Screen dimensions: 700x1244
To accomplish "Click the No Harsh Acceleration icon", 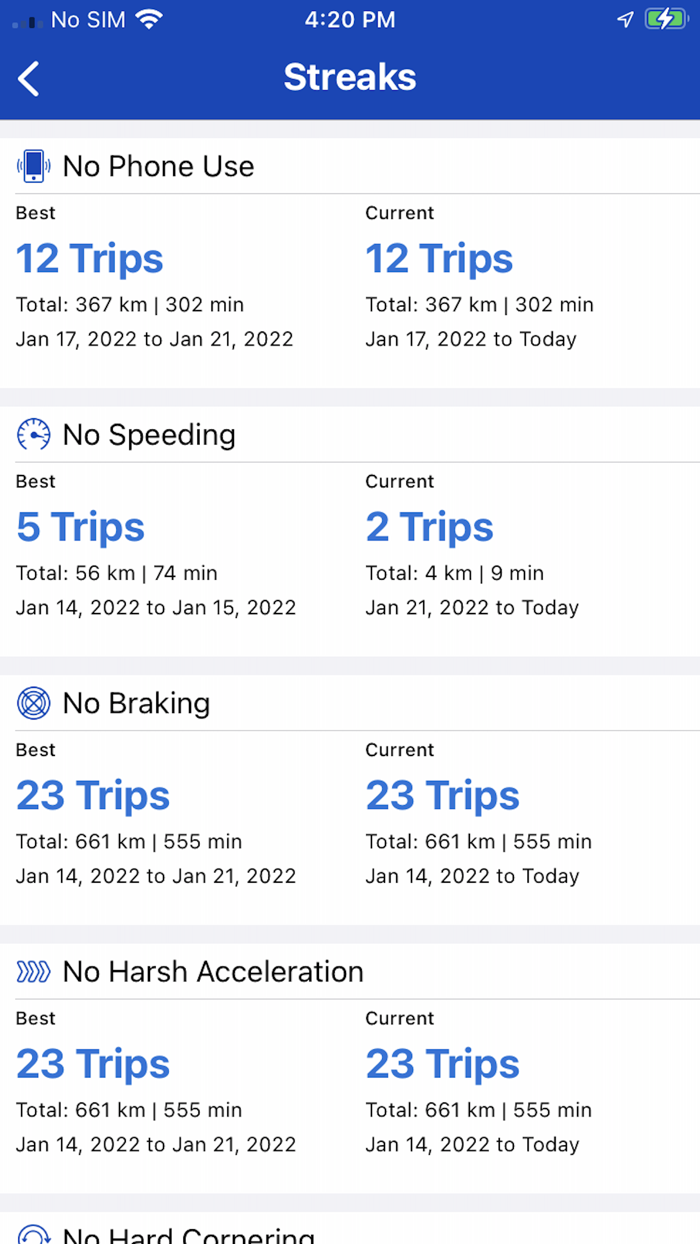I will click(x=33, y=971).
